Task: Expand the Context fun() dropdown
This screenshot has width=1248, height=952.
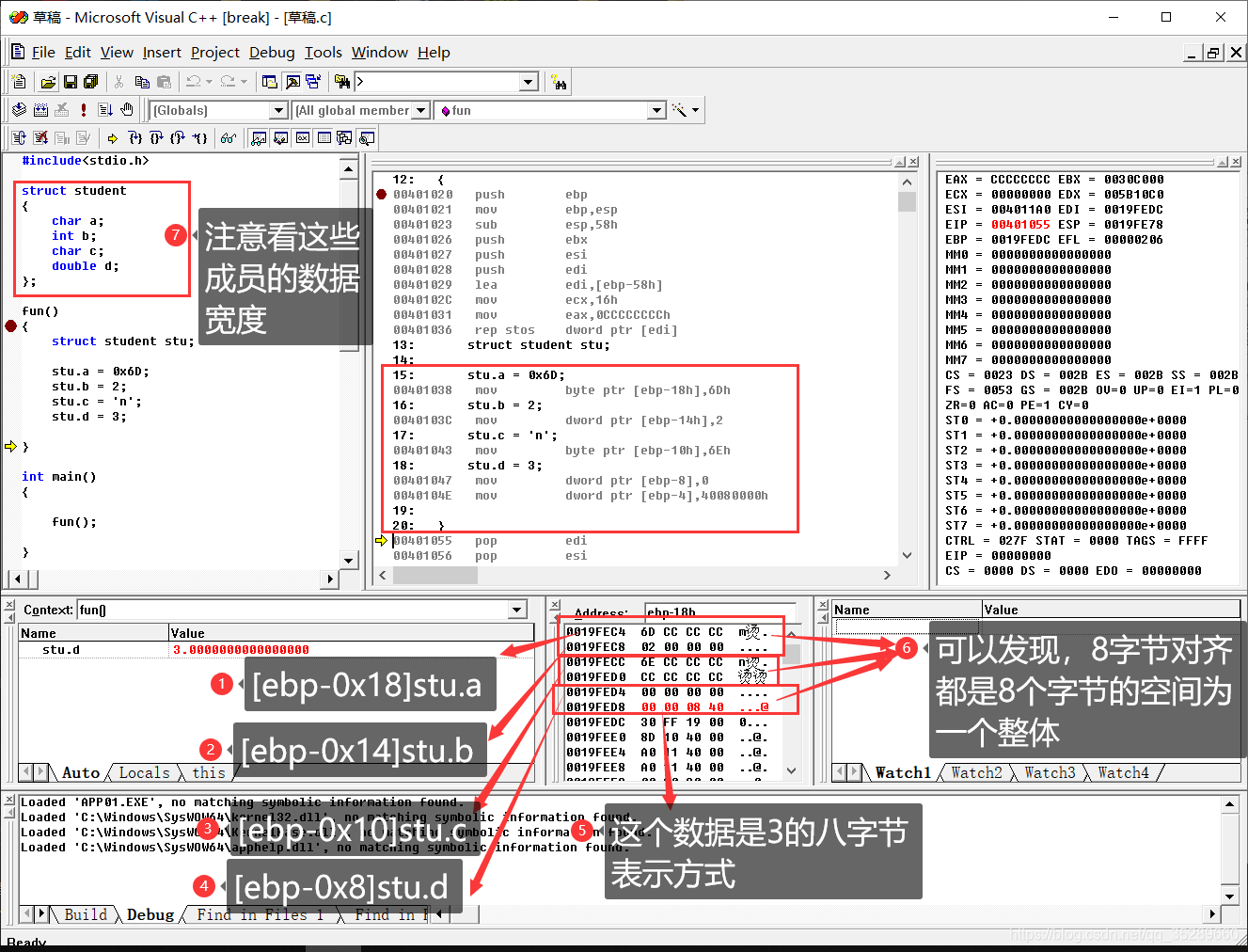Action: click(517, 610)
